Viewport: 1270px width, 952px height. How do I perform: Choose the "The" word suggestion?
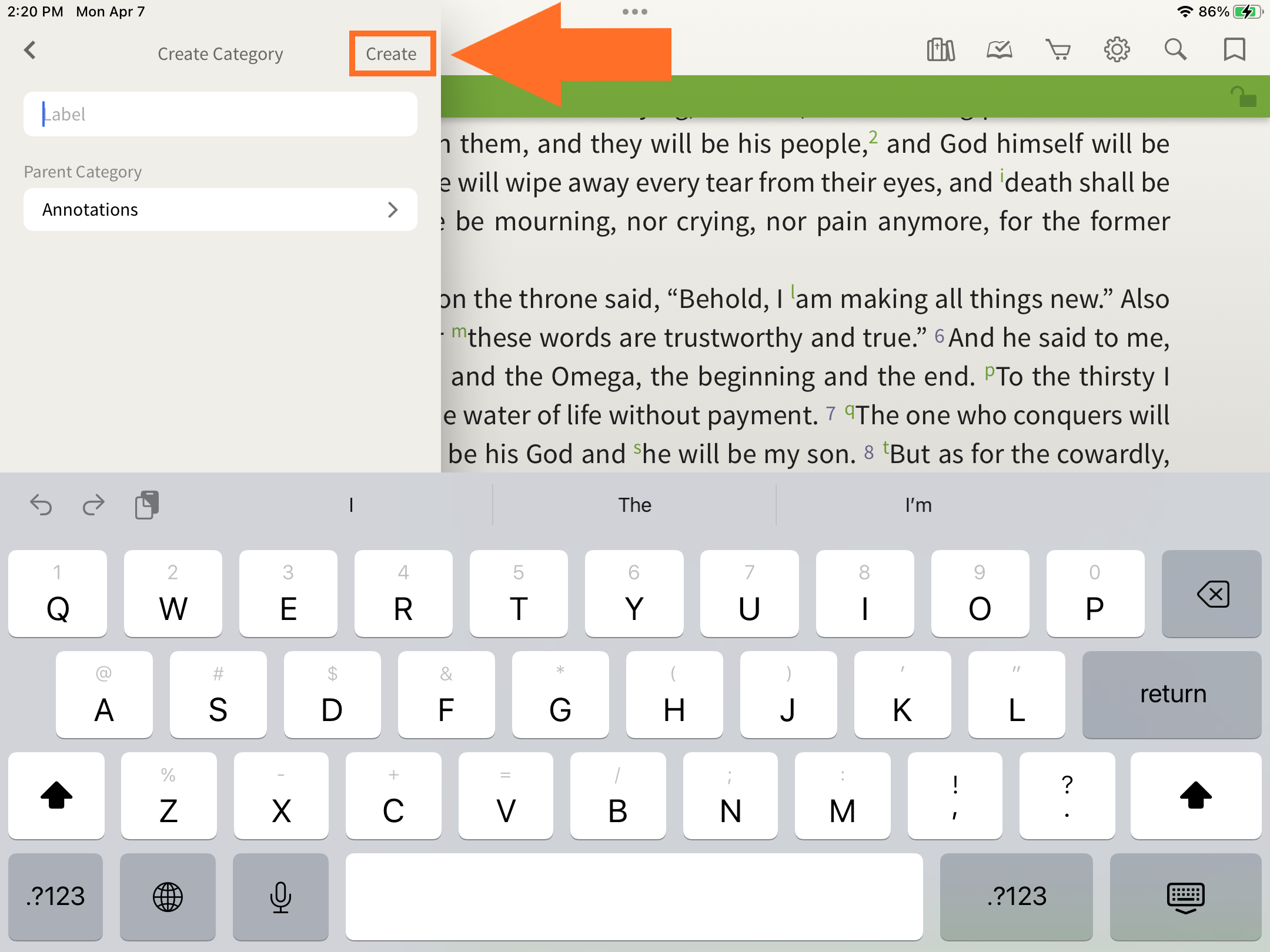(x=634, y=505)
